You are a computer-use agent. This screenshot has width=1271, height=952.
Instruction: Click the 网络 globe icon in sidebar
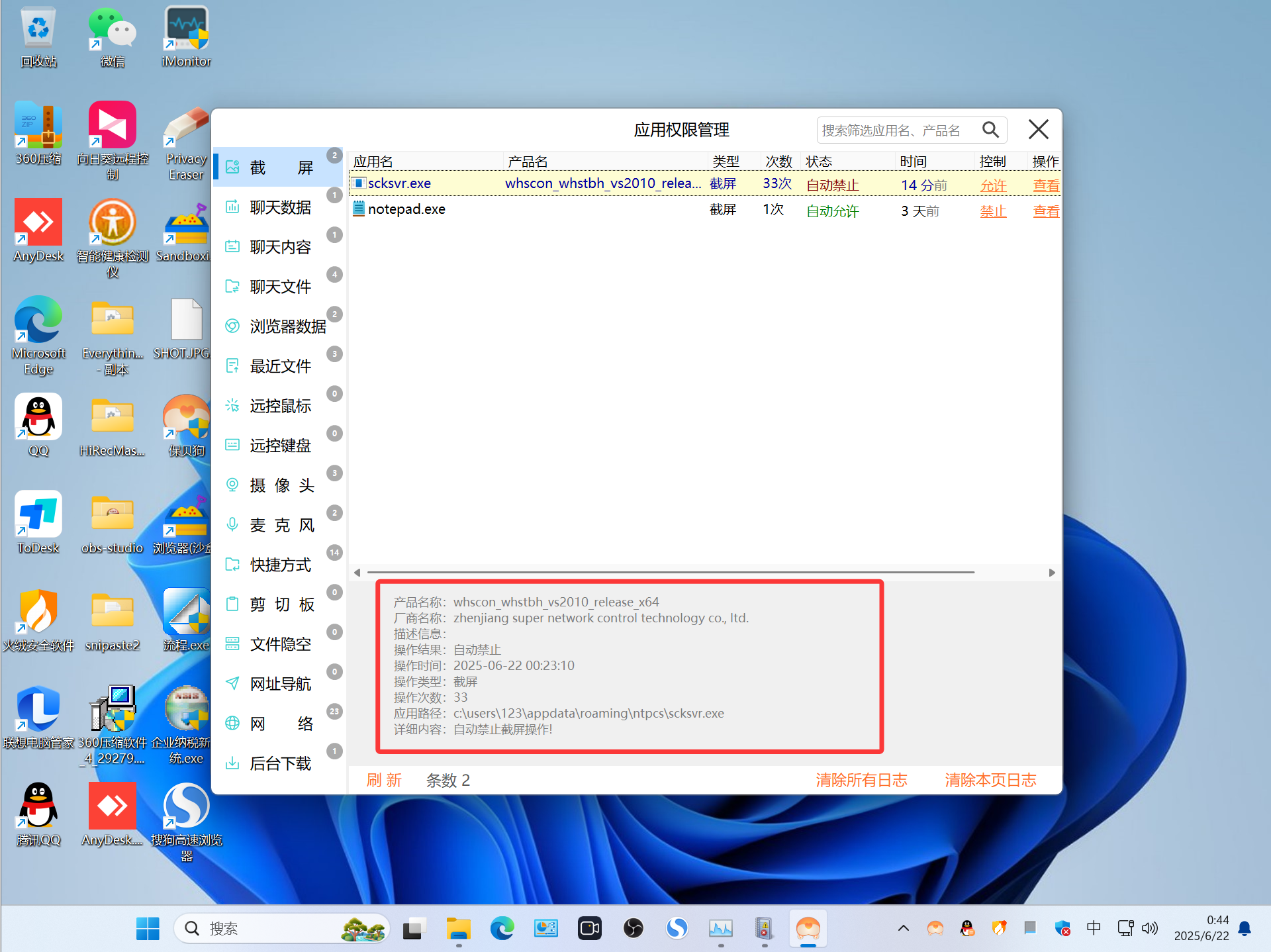(x=232, y=723)
